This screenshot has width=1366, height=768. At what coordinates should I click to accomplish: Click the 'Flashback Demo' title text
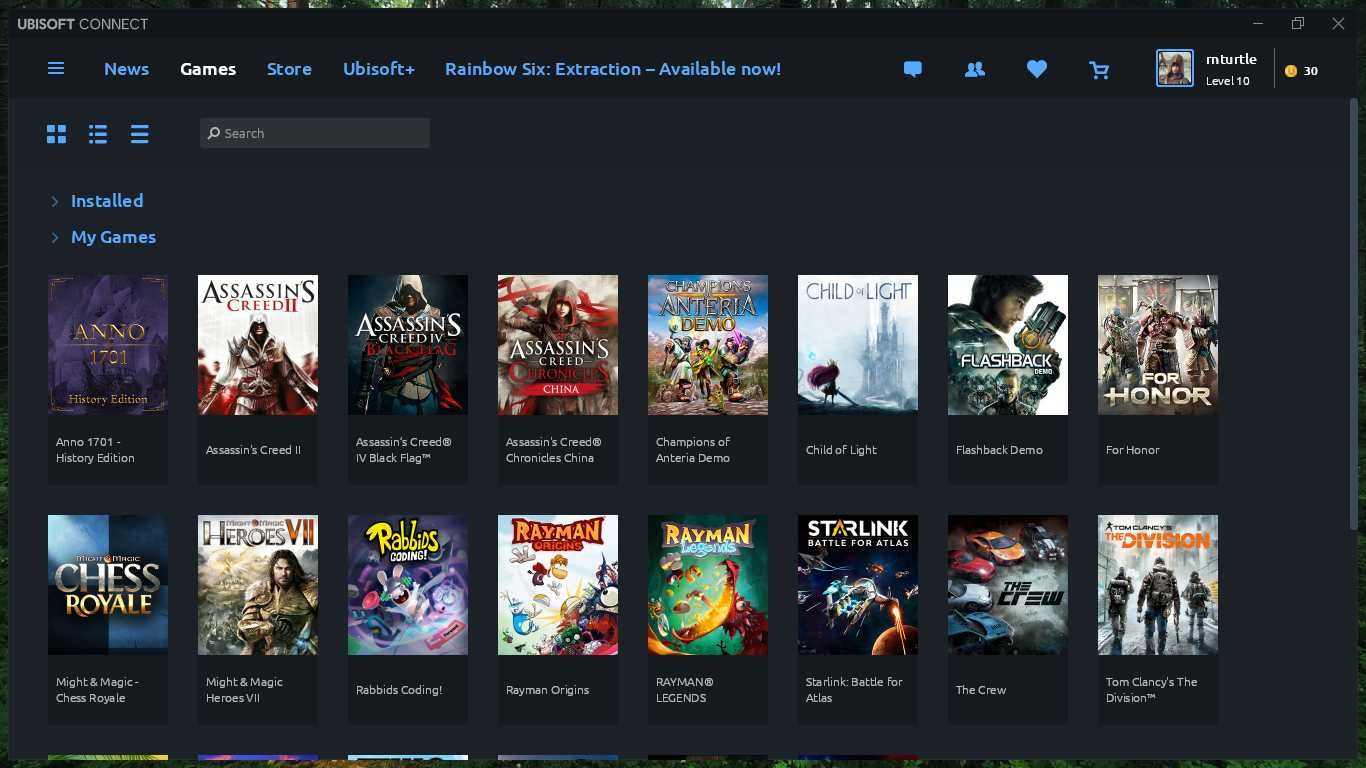point(999,450)
